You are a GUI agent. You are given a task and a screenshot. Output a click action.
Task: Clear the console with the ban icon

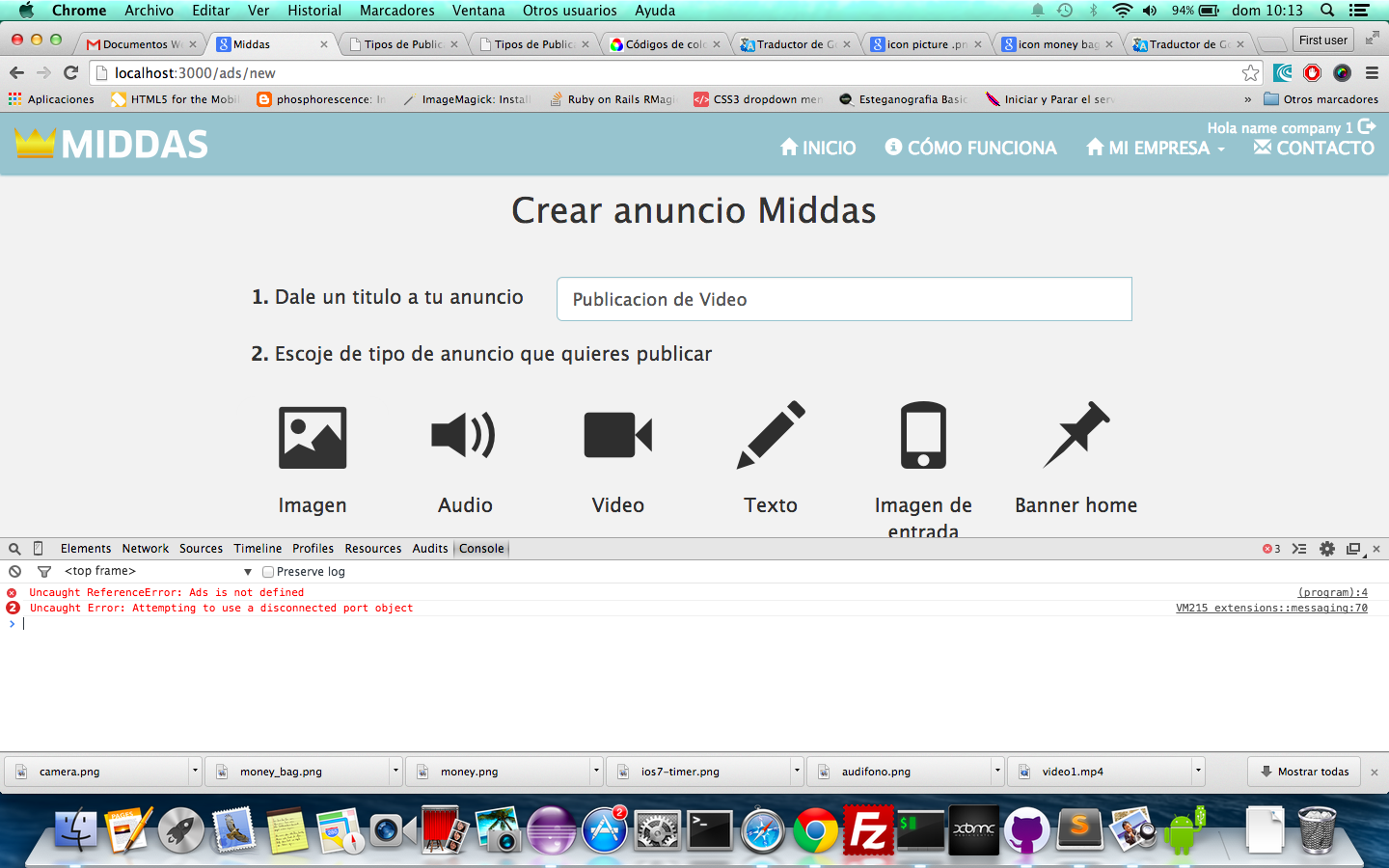15,572
